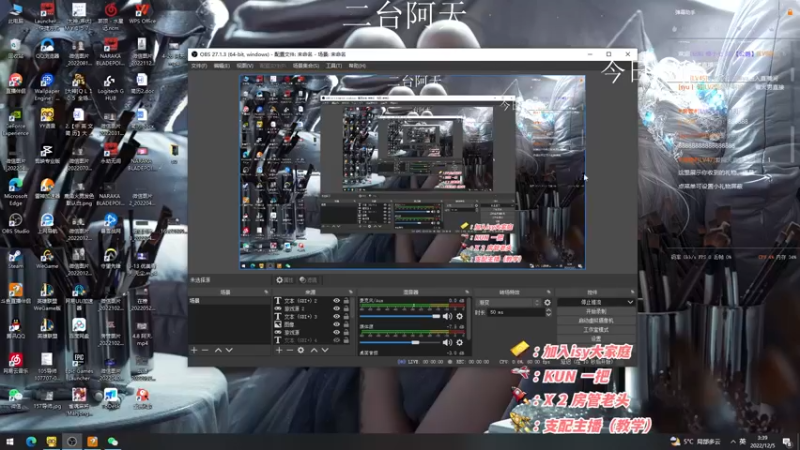Open the 麦克风/Aux channel gear settings
800x450 pixels.
(460, 316)
